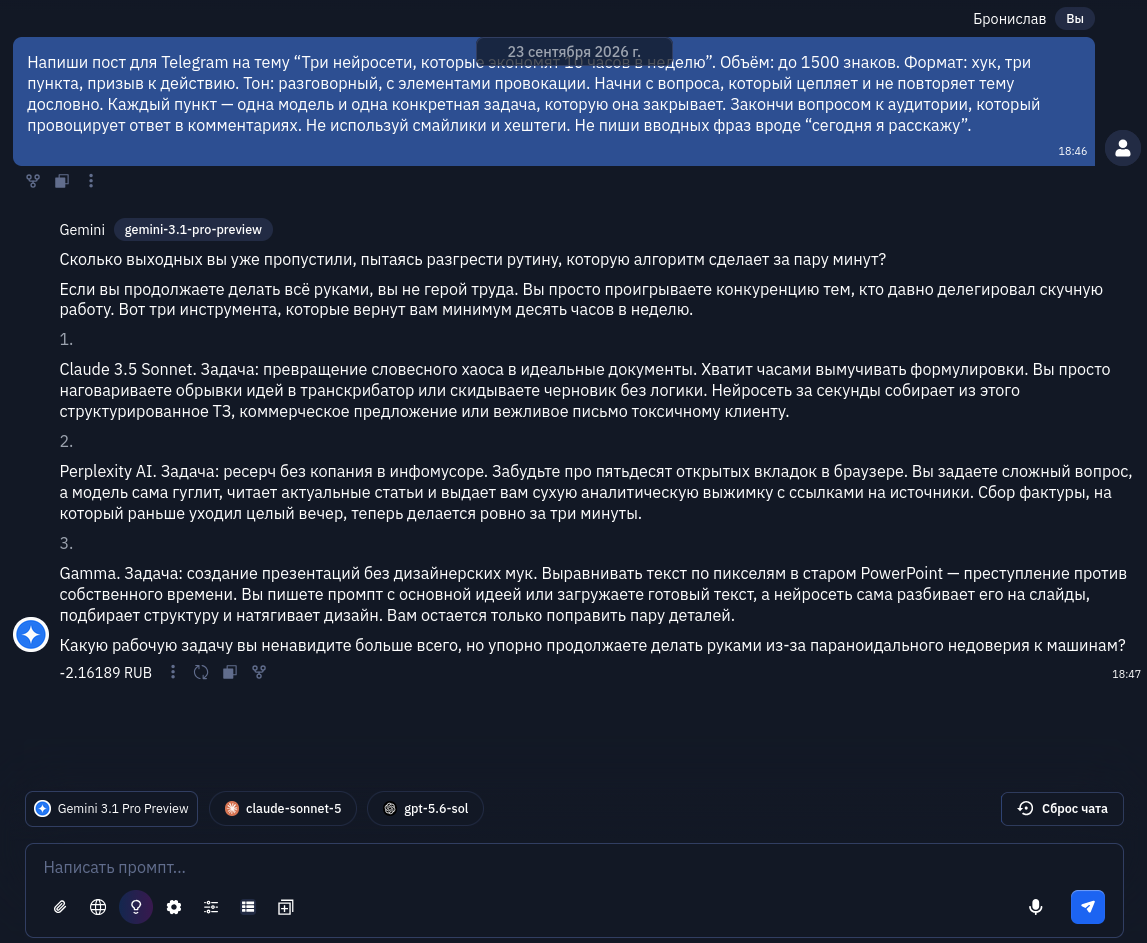Click the opening line Сколько выходных вы уже пропустили

point(473,260)
